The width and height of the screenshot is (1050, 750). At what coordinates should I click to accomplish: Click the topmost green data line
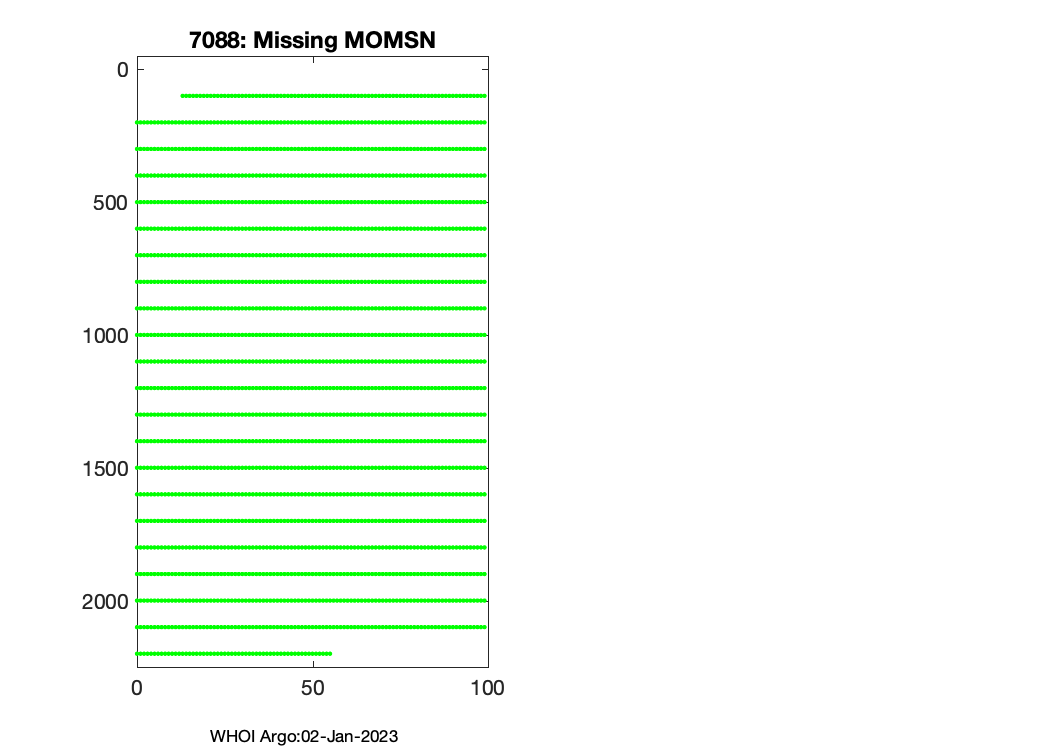(333, 96)
